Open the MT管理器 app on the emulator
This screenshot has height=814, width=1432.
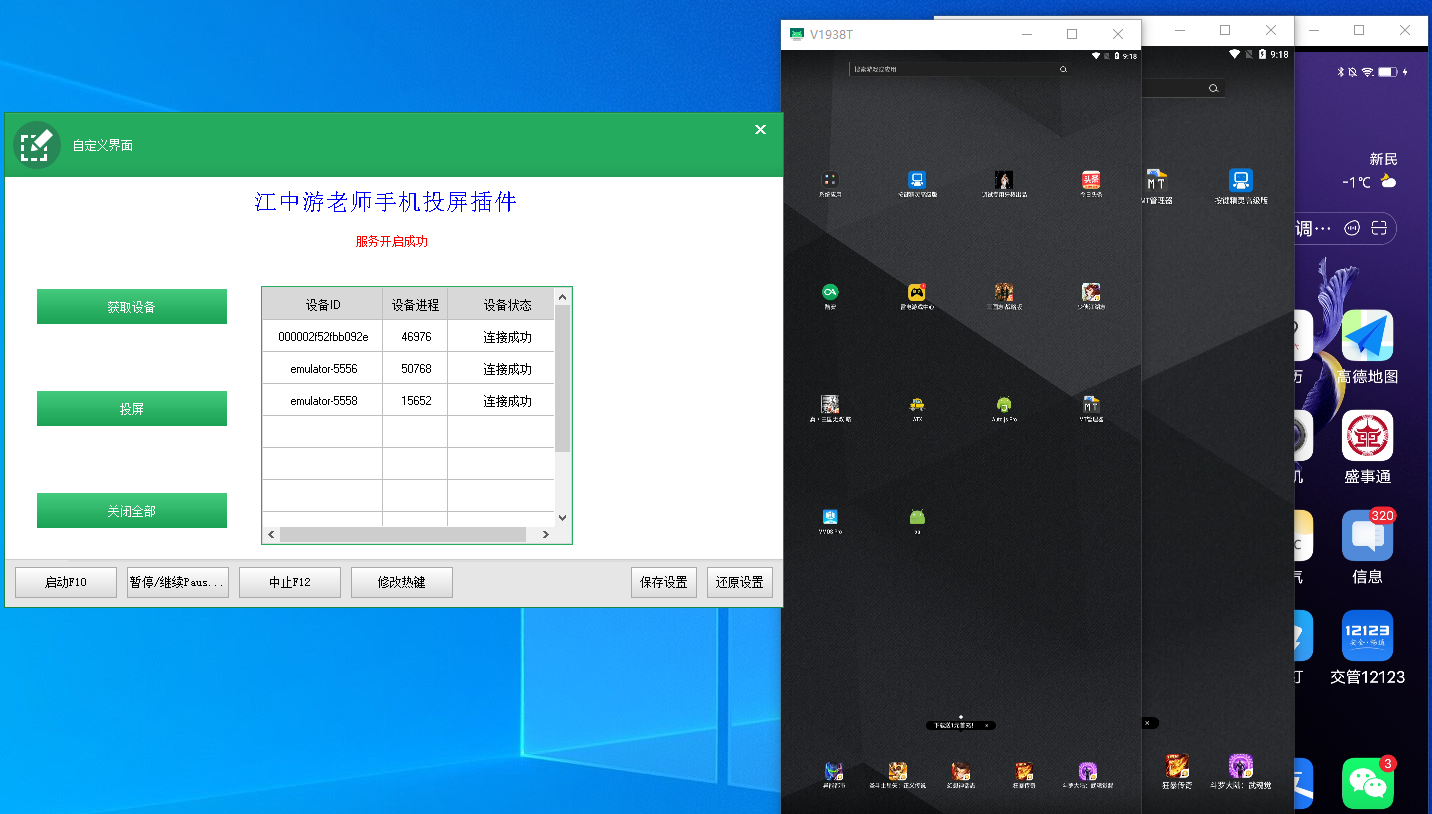[1091, 405]
